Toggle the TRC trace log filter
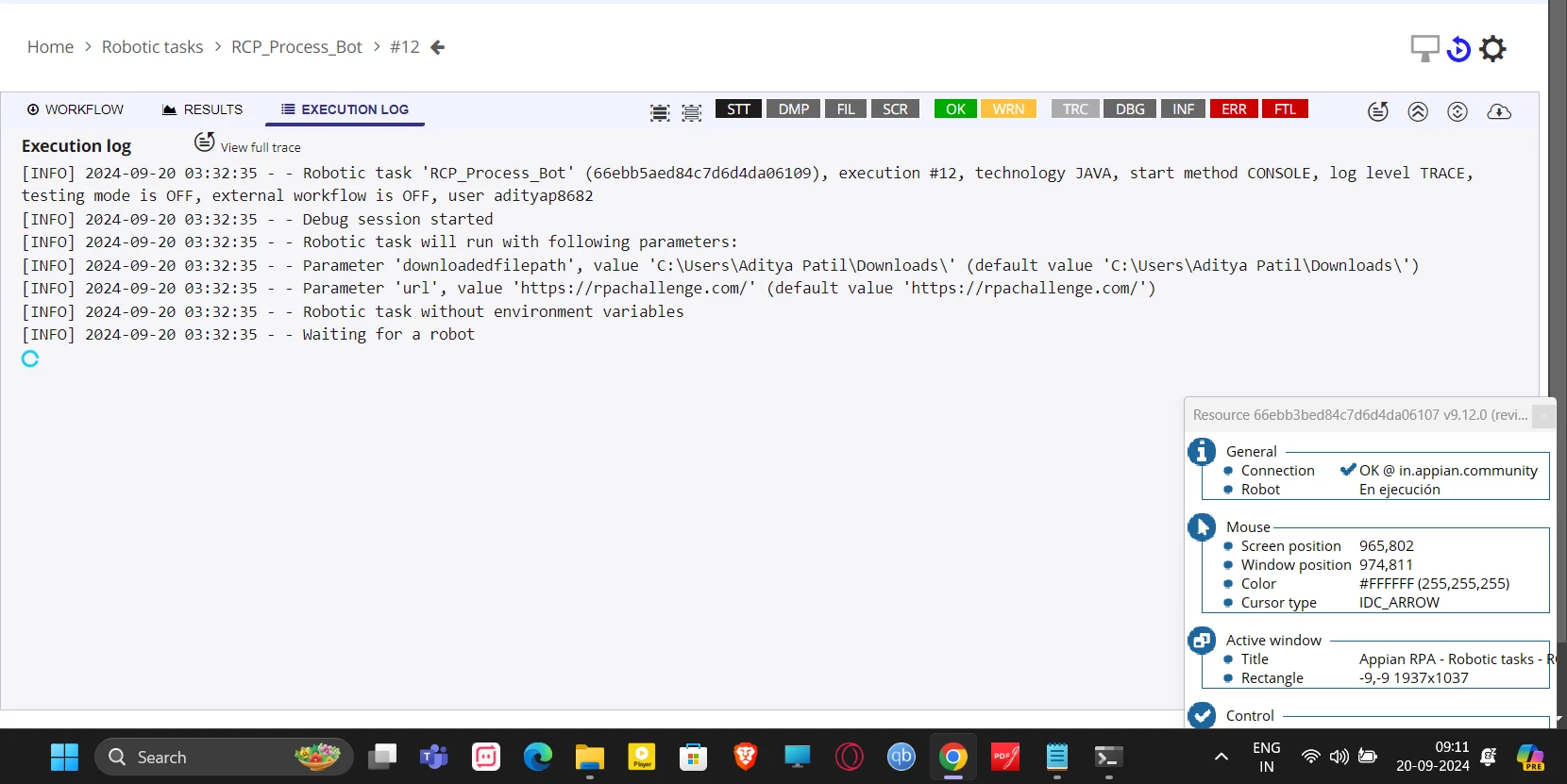 [x=1075, y=109]
